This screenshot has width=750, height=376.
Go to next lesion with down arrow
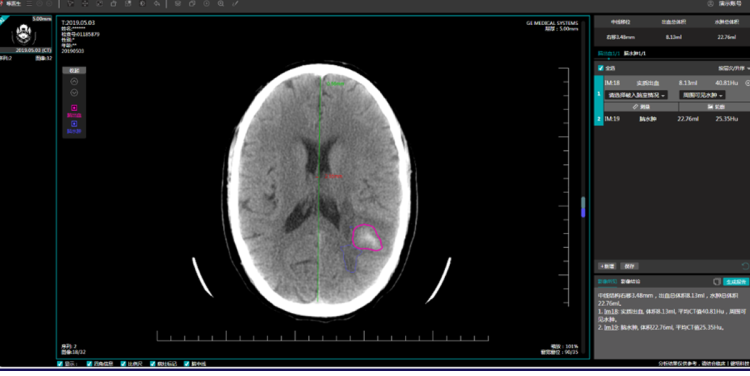(x=74, y=93)
